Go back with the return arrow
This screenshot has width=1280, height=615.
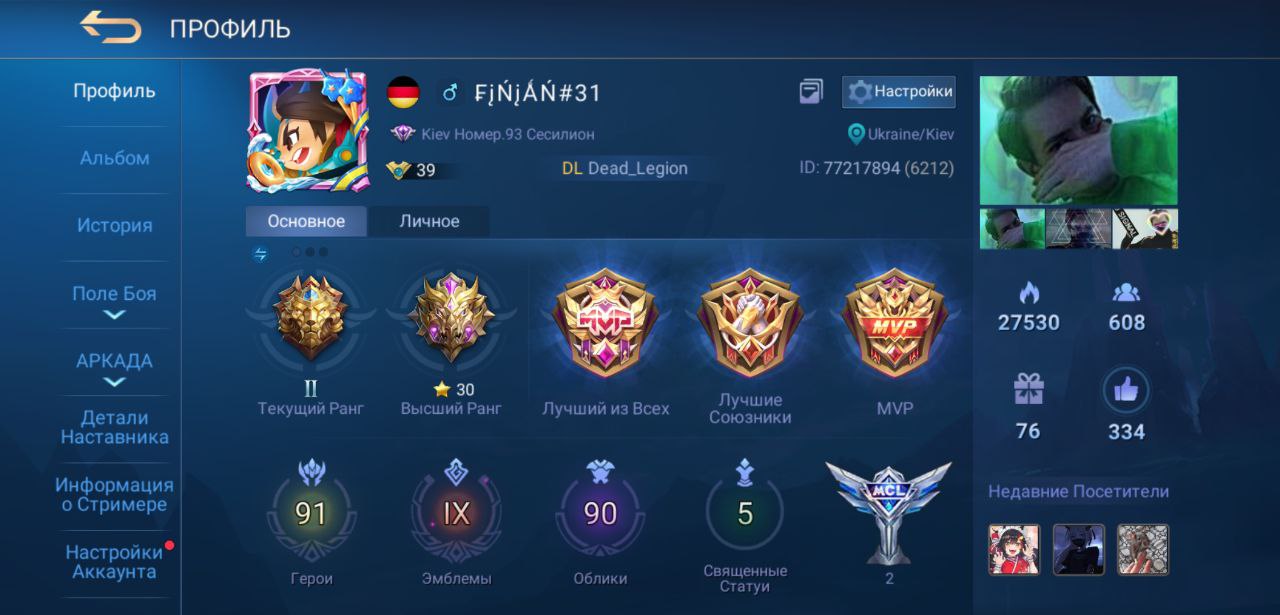110,27
